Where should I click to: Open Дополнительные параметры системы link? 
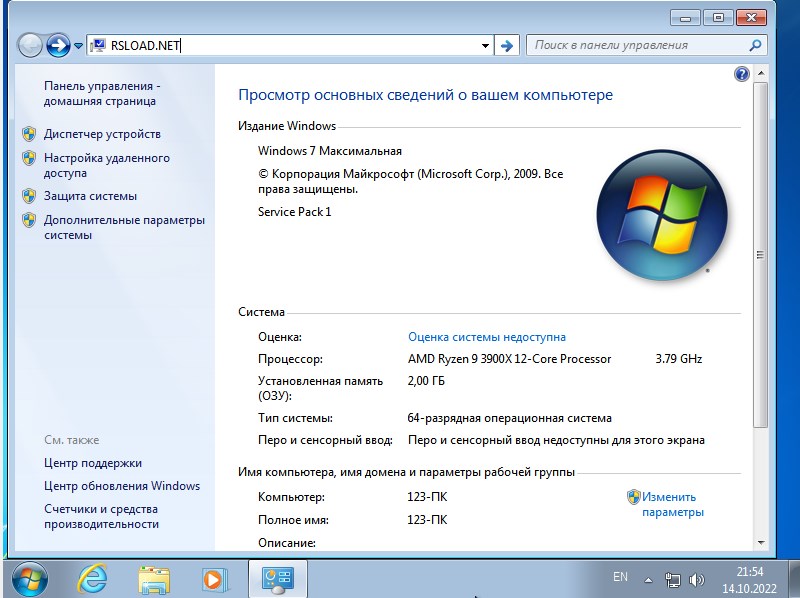pos(124,228)
